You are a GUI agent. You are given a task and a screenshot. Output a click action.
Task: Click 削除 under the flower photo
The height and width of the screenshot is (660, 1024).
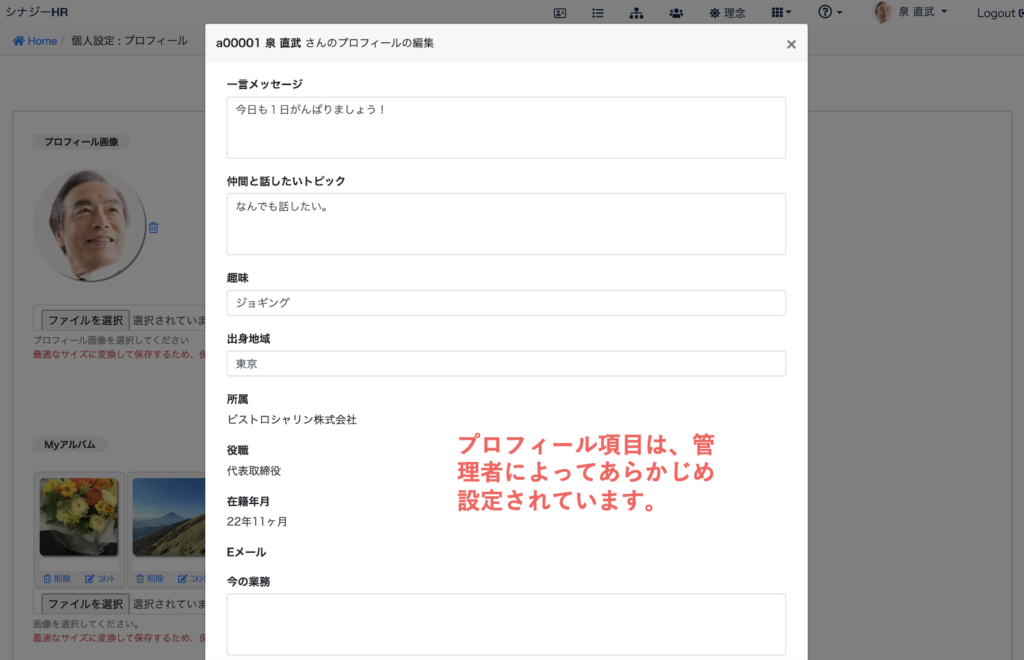click(x=57, y=578)
